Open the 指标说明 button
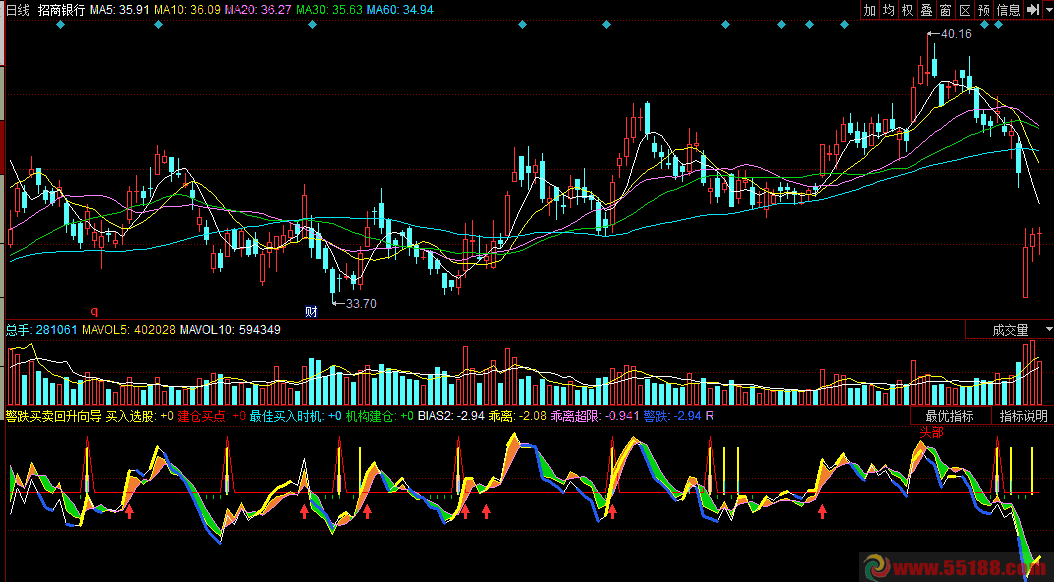 pos(1023,416)
